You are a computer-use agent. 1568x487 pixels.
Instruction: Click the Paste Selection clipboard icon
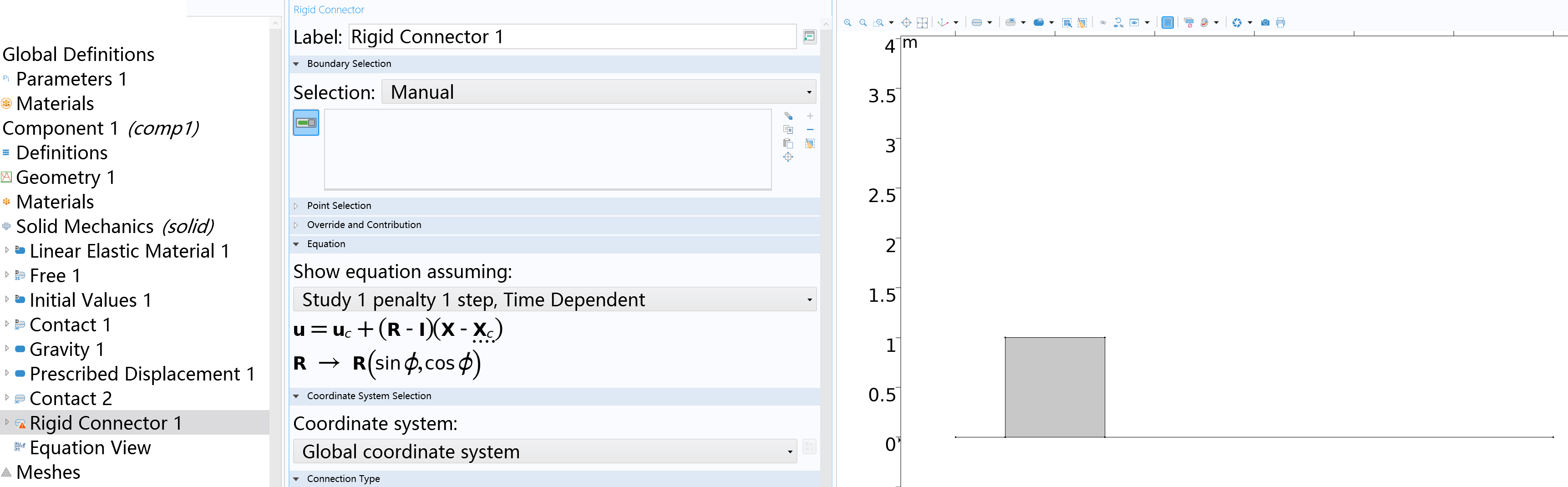click(x=788, y=144)
